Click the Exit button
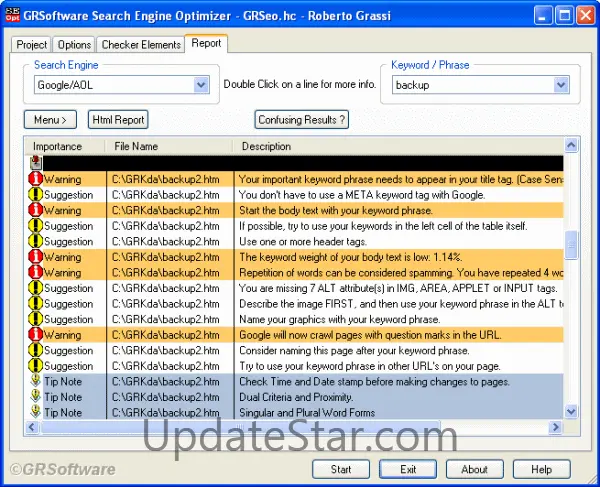 (x=408, y=469)
